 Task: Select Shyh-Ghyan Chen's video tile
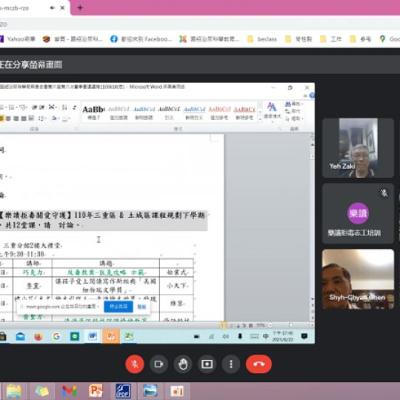[x=358, y=279]
